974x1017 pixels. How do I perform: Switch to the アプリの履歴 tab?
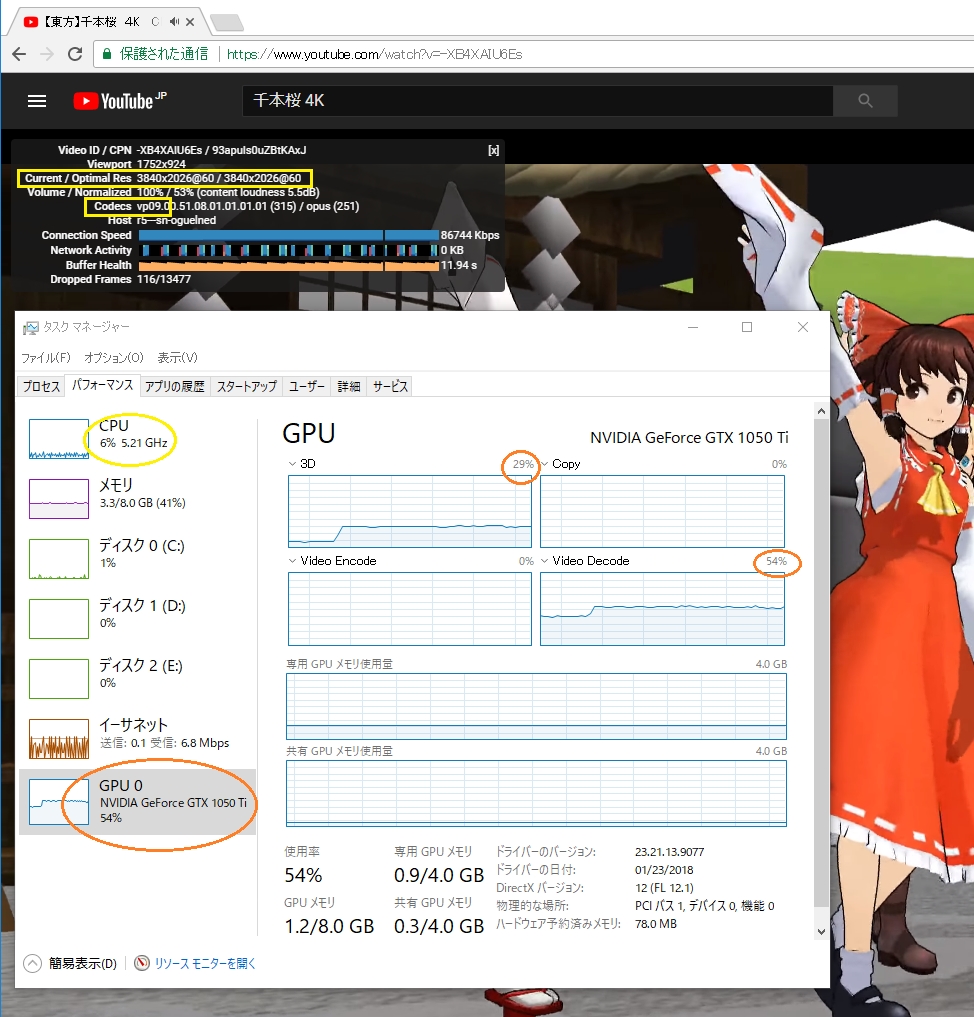(x=174, y=386)
